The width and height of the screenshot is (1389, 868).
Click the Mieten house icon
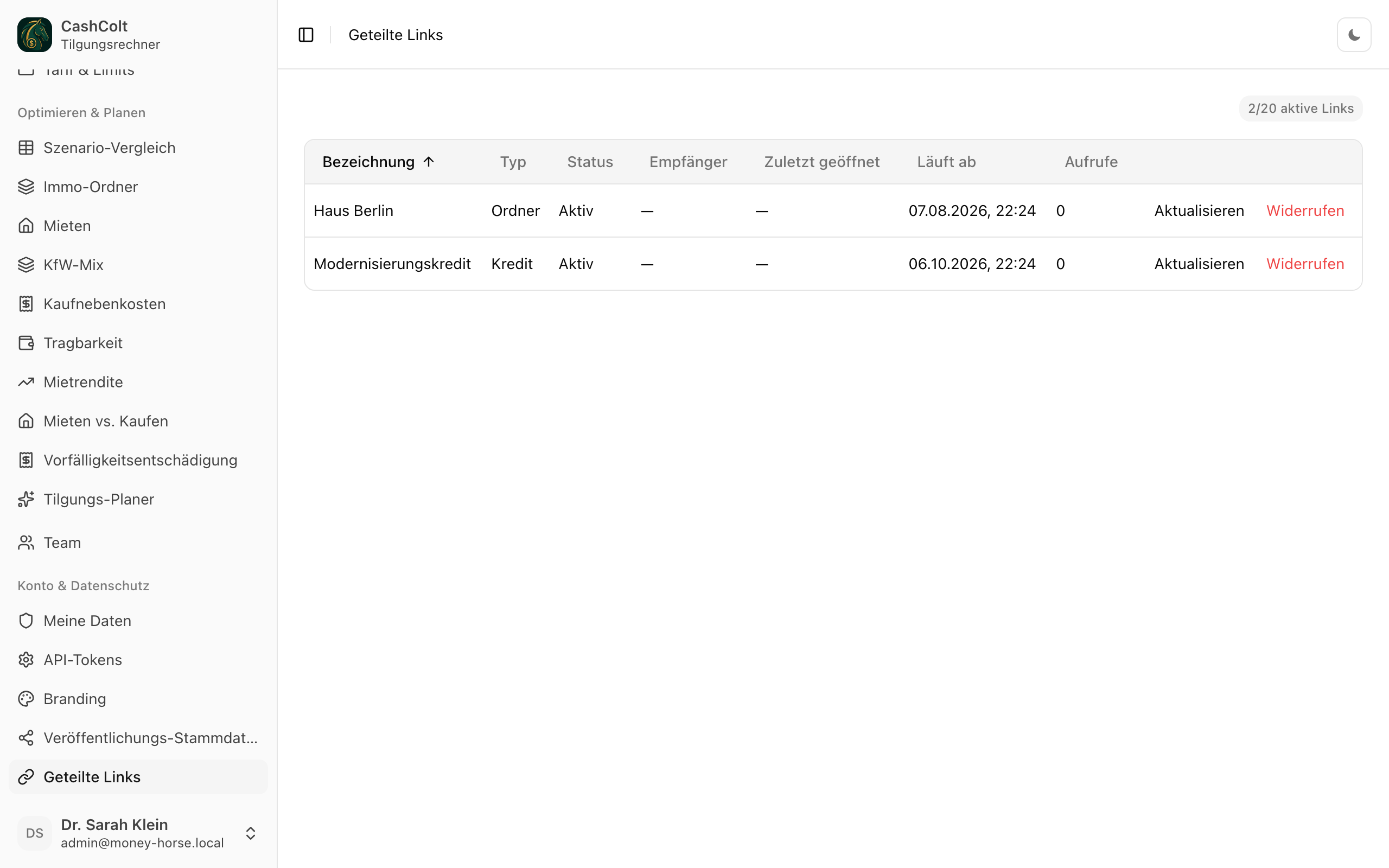click(26, 226)
